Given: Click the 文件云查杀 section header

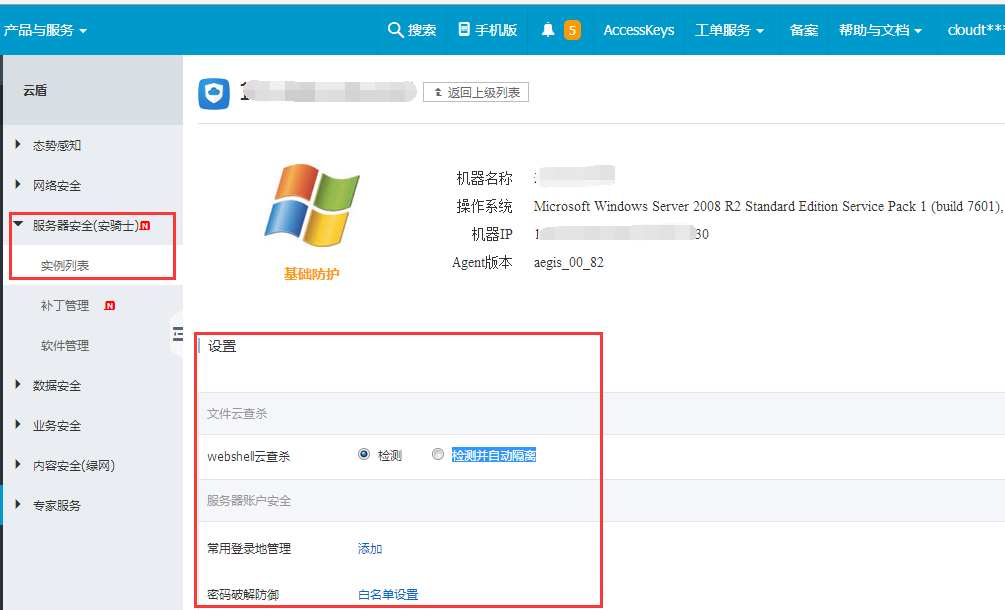Looking at the screenshot, I should [237, 414].
